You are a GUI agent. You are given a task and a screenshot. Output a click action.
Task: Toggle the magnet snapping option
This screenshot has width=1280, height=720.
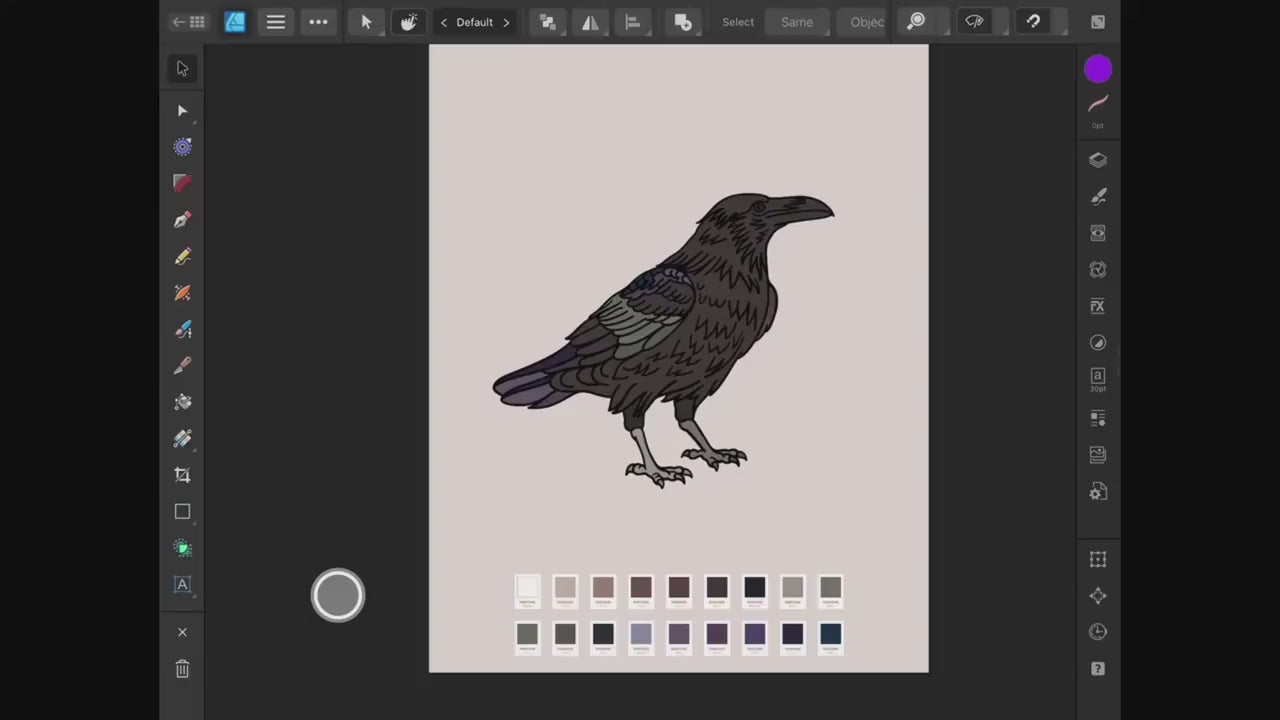[x=1033, y=22]
